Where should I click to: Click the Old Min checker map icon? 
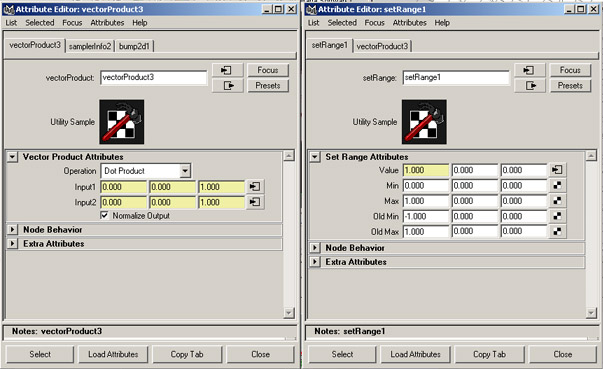pyautogui.click(x=557, y=216)
